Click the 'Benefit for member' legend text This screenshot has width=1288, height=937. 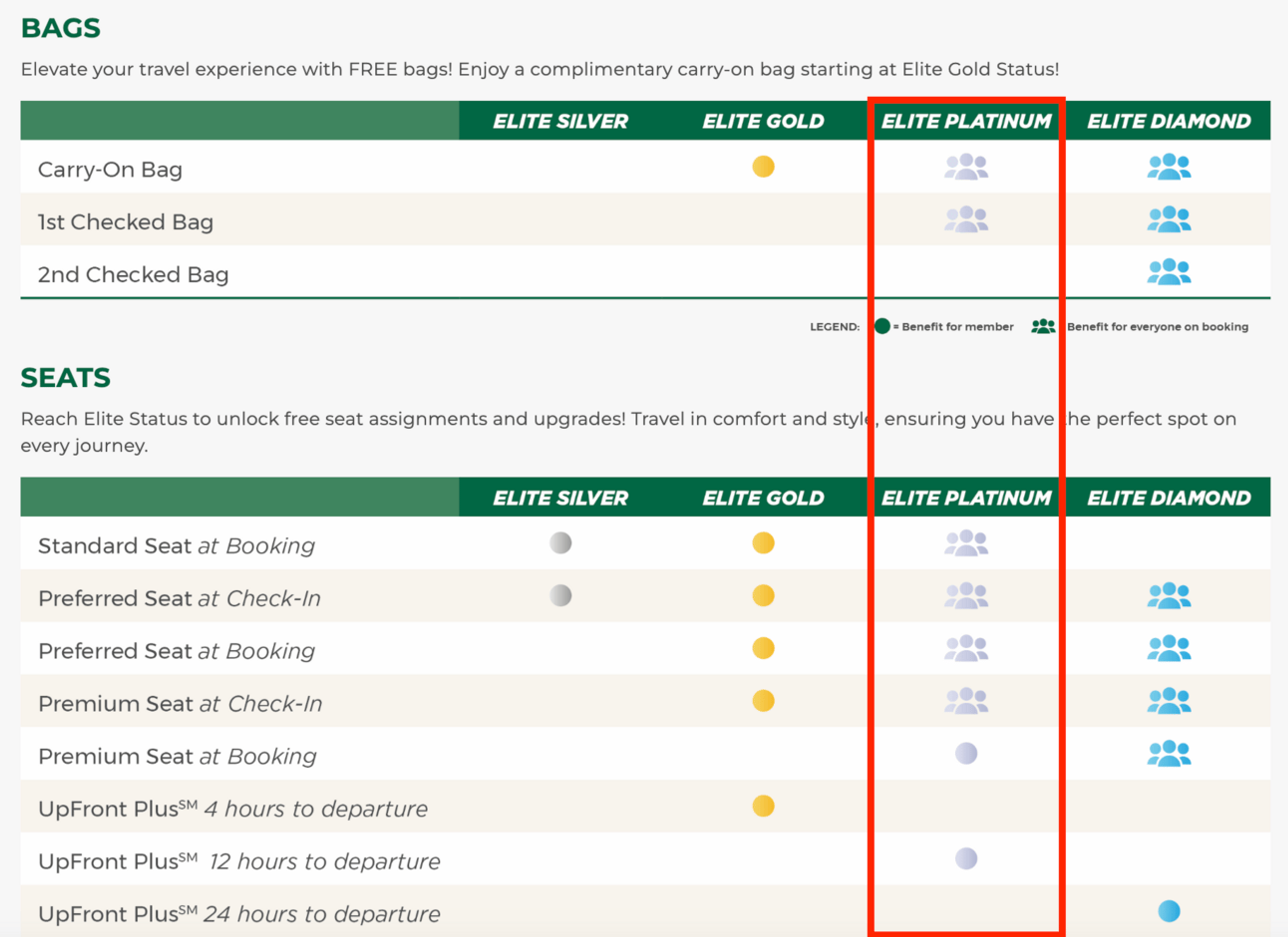[x=958, y=327]
